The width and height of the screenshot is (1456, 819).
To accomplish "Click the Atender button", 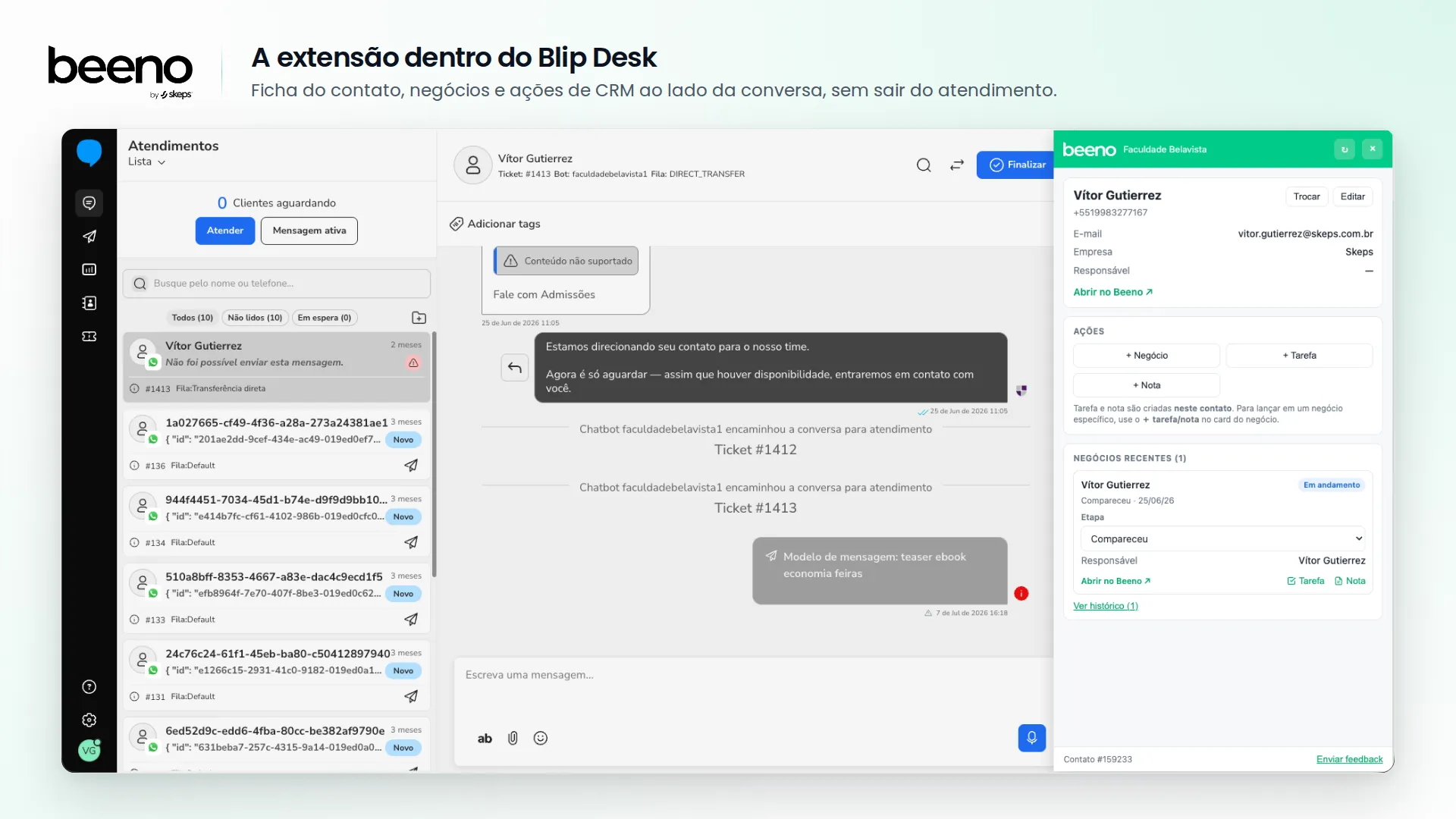I will (225, 231).
